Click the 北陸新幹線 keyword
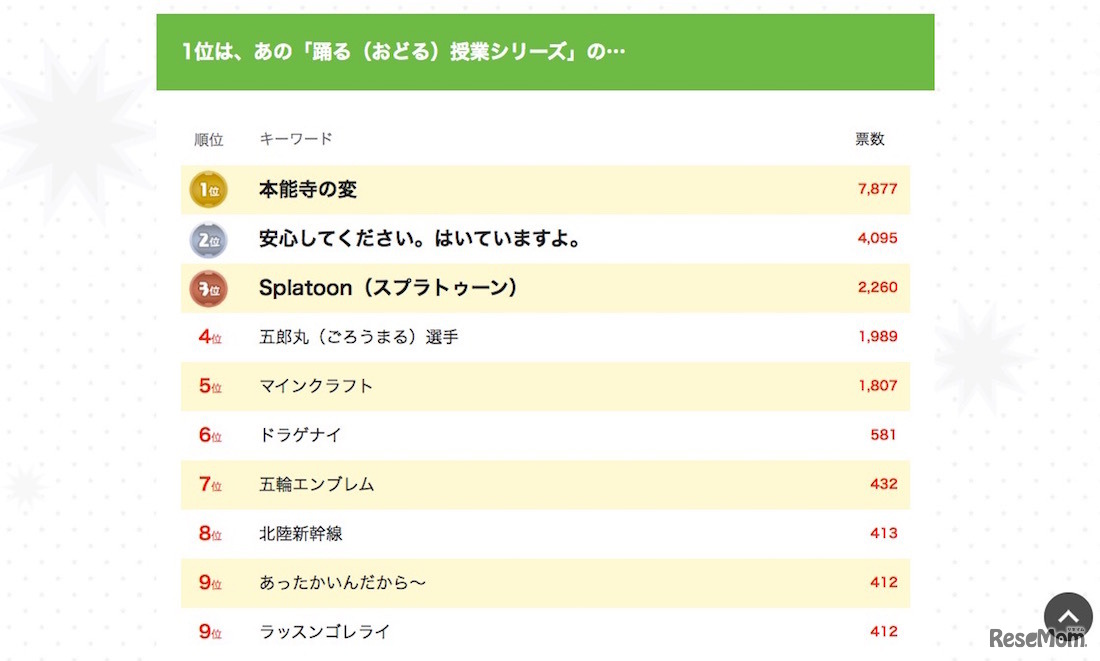 (302, 533)
